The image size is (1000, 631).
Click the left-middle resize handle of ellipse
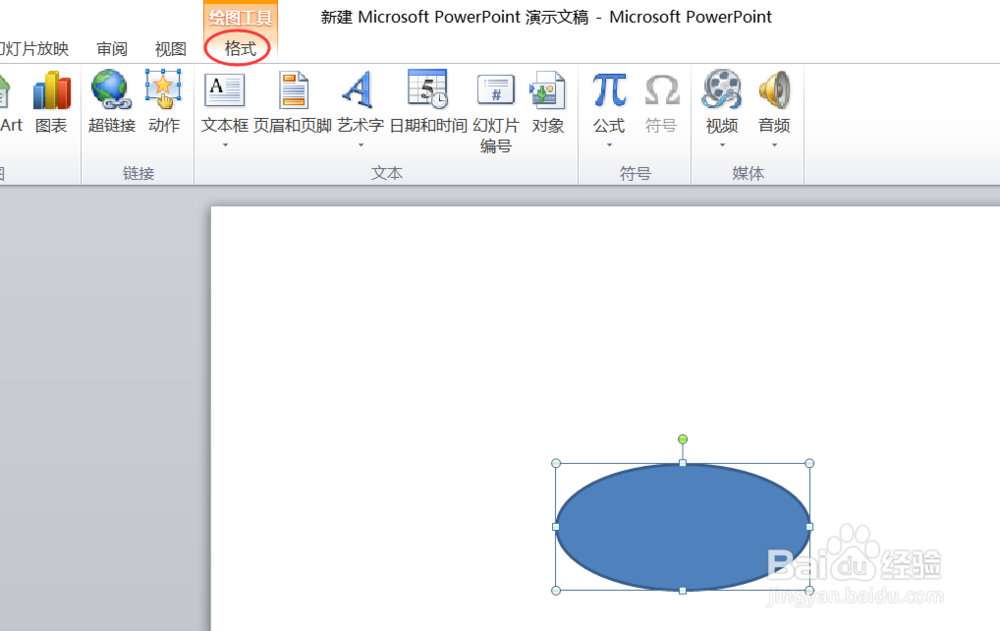(555, 527)
